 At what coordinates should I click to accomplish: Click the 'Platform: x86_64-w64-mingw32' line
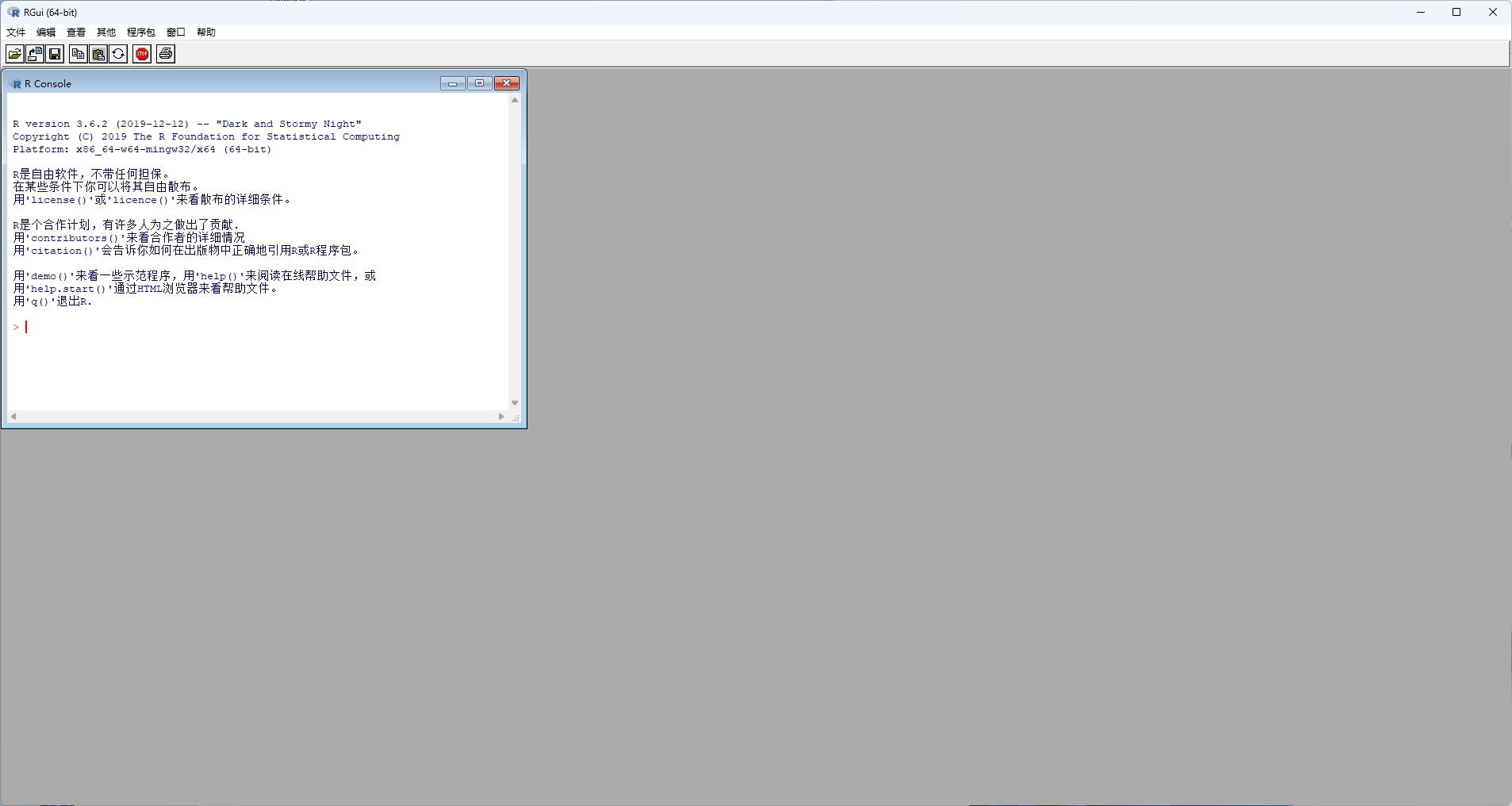tap(142, 149)
